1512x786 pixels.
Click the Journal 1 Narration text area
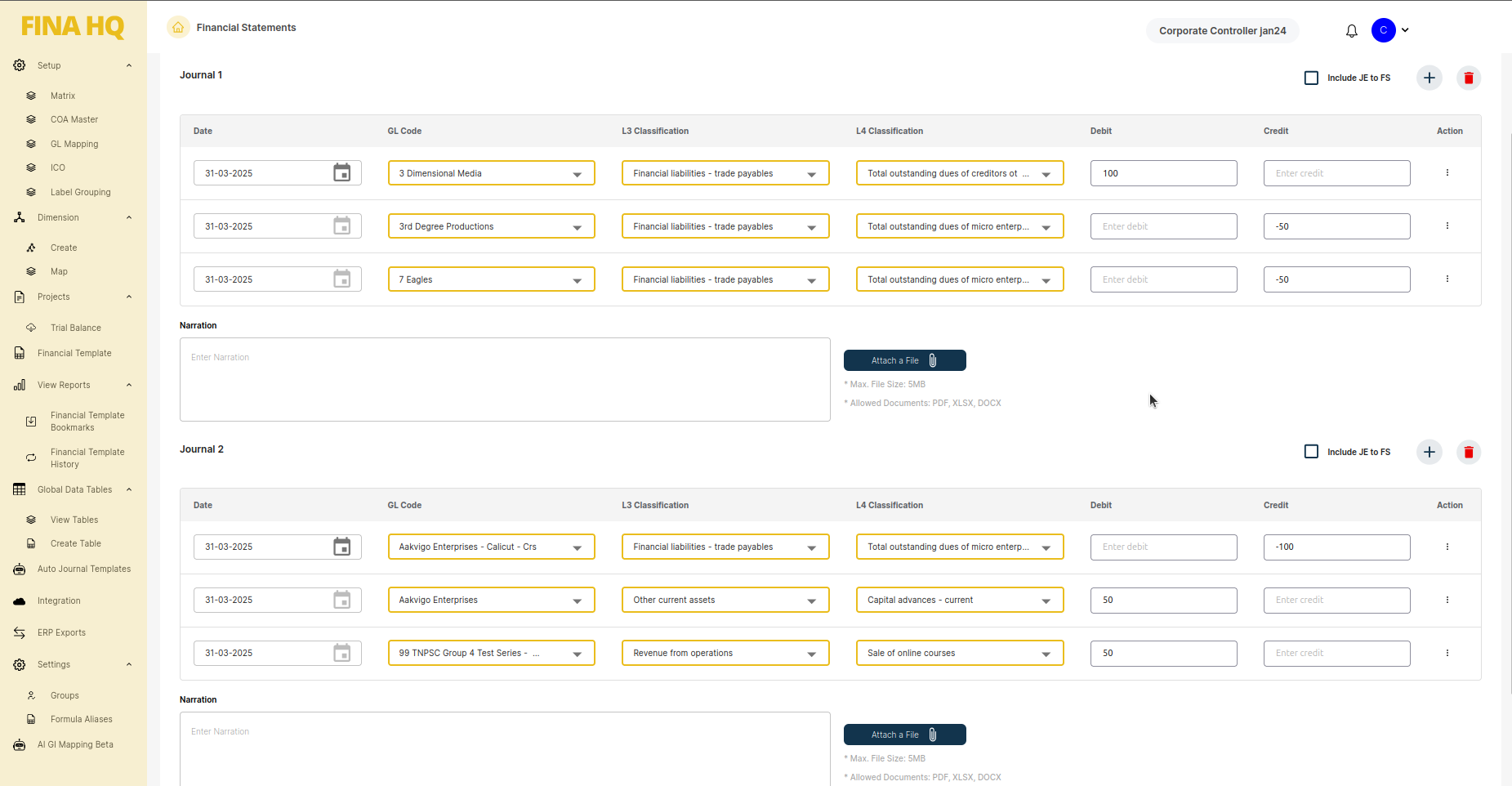coord(505,380)
